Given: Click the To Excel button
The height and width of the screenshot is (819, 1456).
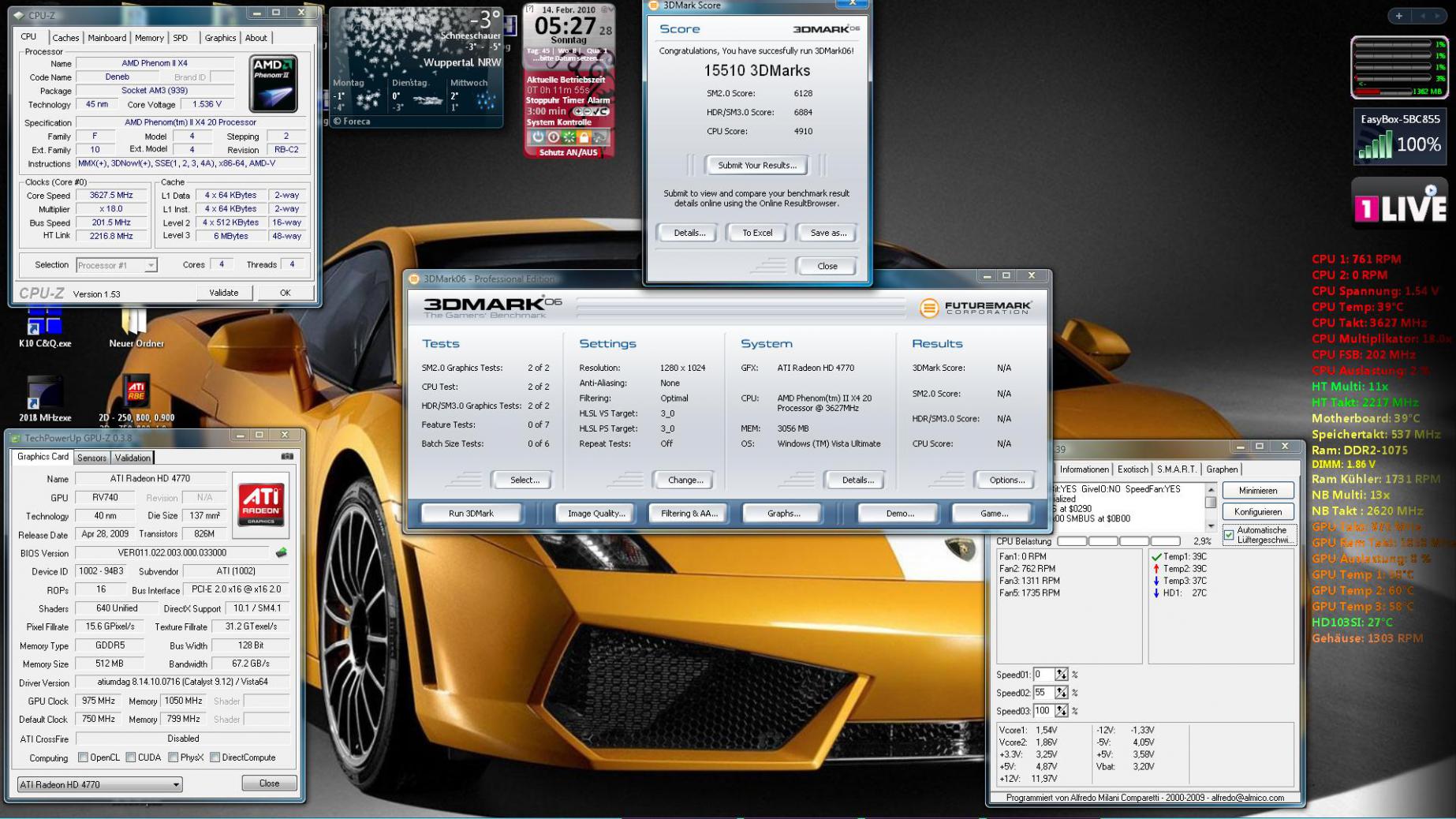Looking at the screenshot, I should (757, 233).
